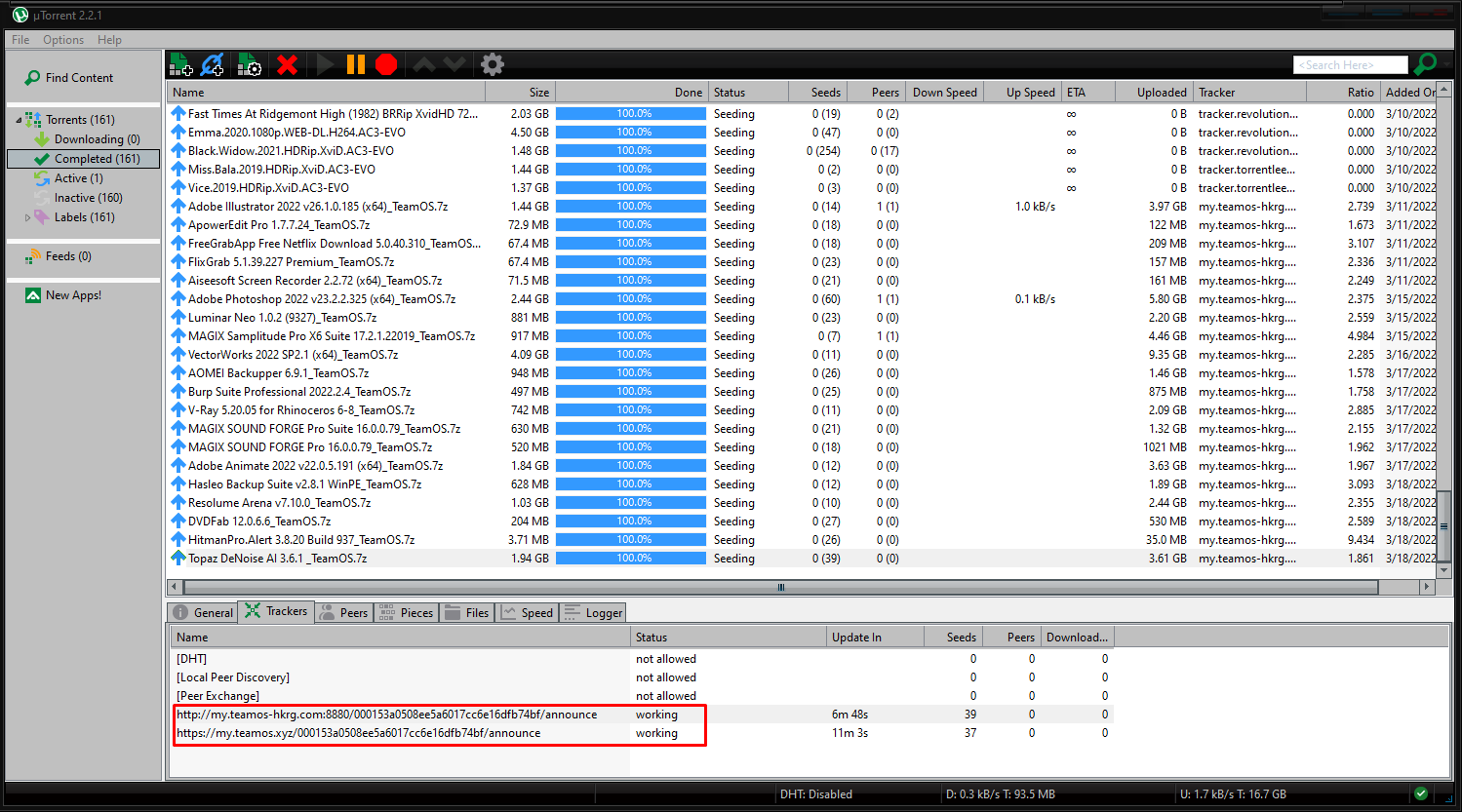Click the Start torrent play icon
Screen dimensions: 1462x812
coord(326,64)
